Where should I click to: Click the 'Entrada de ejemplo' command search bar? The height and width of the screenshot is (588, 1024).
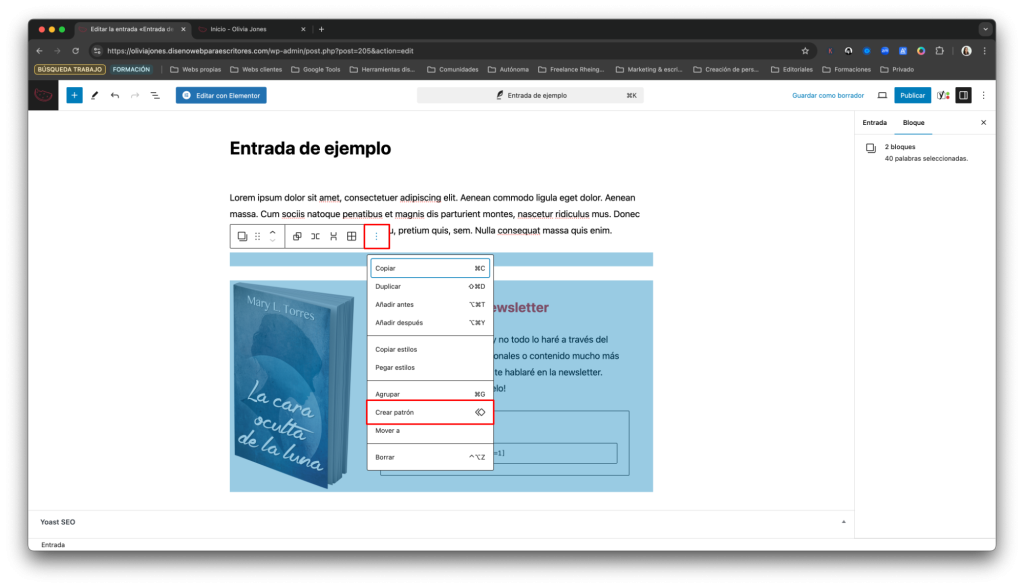coord(530,95)
